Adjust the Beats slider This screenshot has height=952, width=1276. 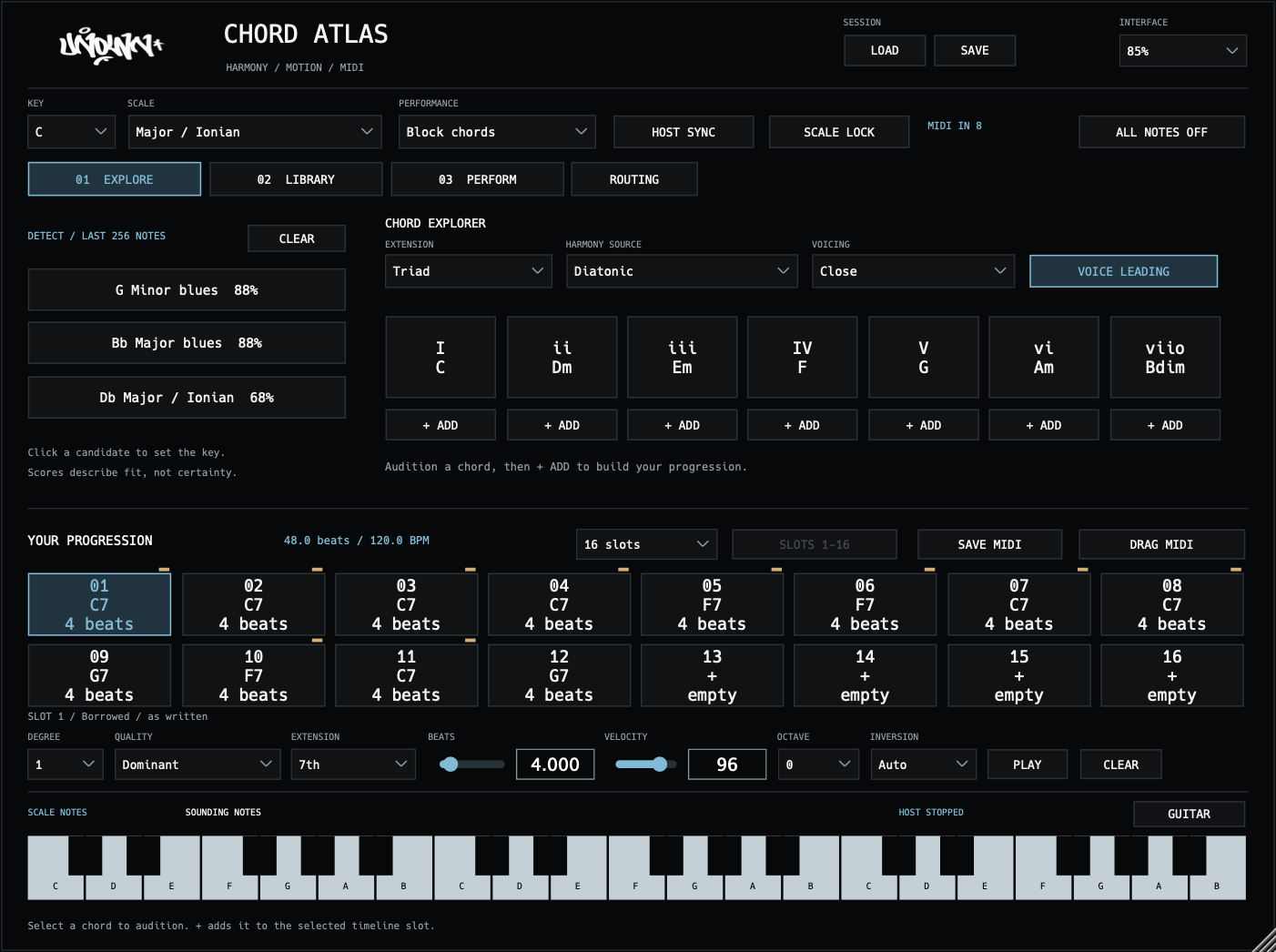[471, 765]
